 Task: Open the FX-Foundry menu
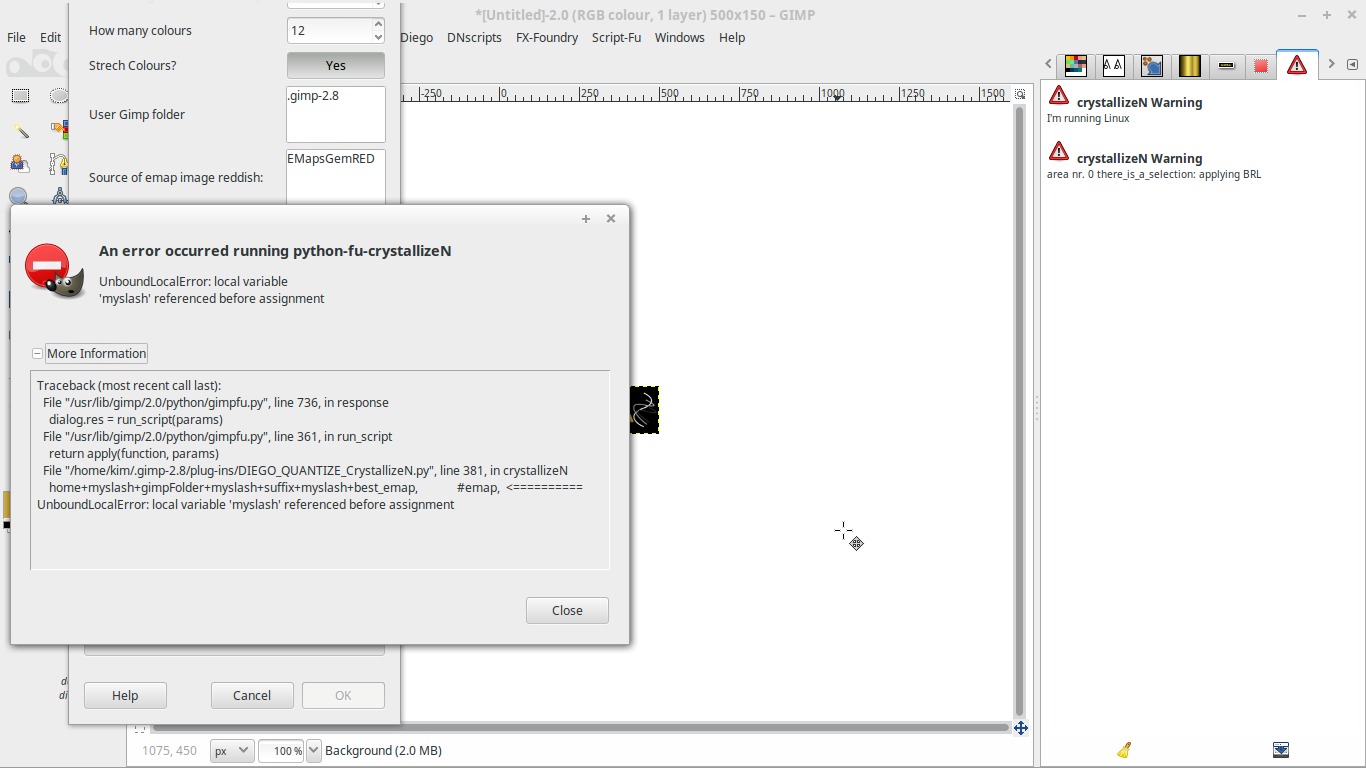pos(547,37)
